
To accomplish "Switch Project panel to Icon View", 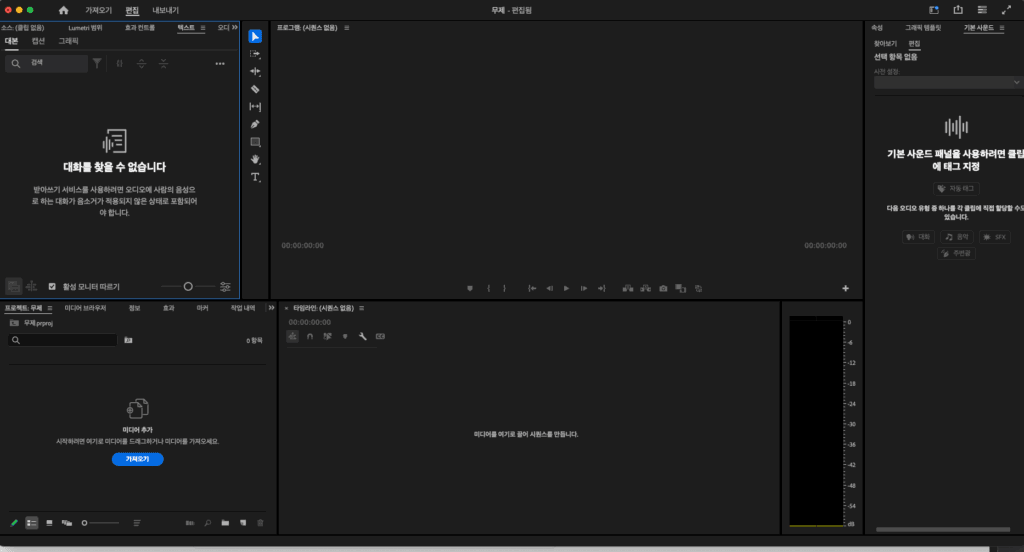I will (x=49, y=523).
